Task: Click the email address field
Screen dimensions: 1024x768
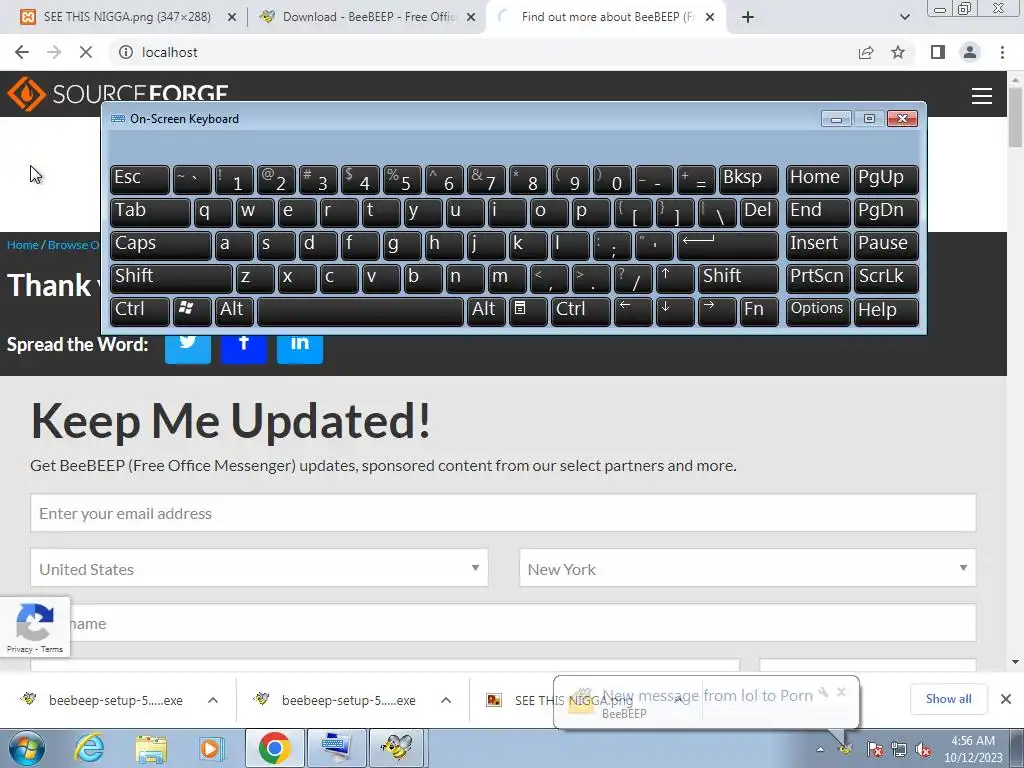Action: click(504, 513)
